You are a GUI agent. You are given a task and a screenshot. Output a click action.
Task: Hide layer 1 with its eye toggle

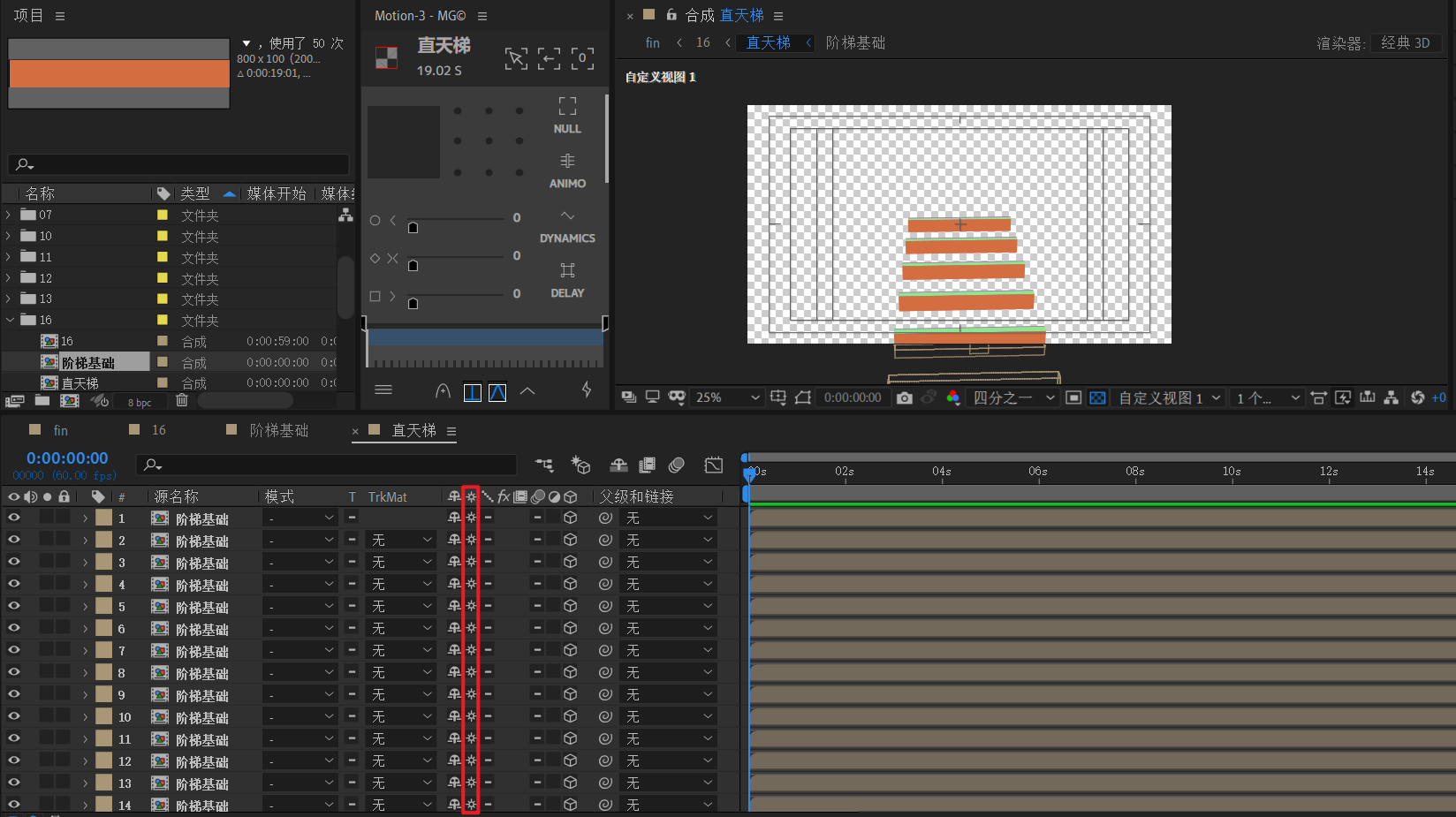14,518
